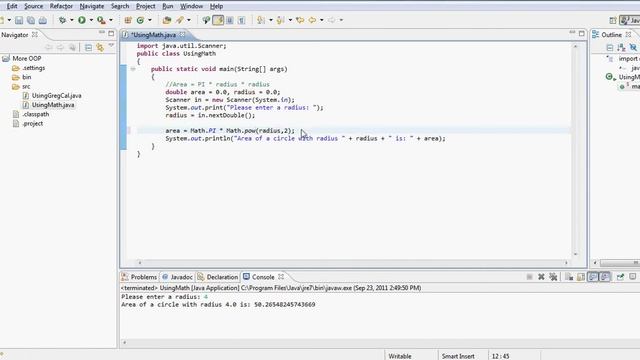Open the Window menu

[x=191, y=6]
